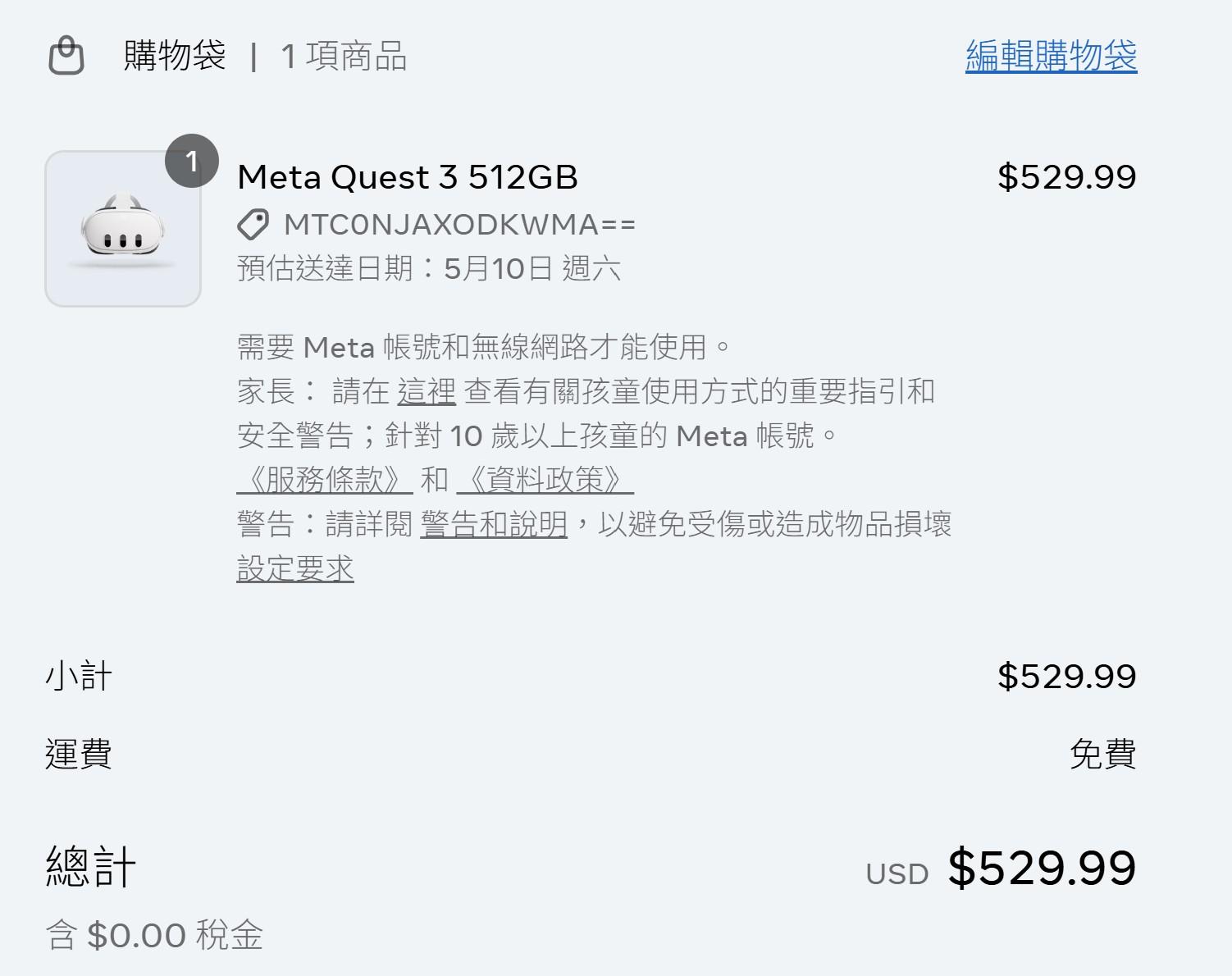
Task: Click the Meta Quest 3 512GB product title
Action: tap(408, 177)
